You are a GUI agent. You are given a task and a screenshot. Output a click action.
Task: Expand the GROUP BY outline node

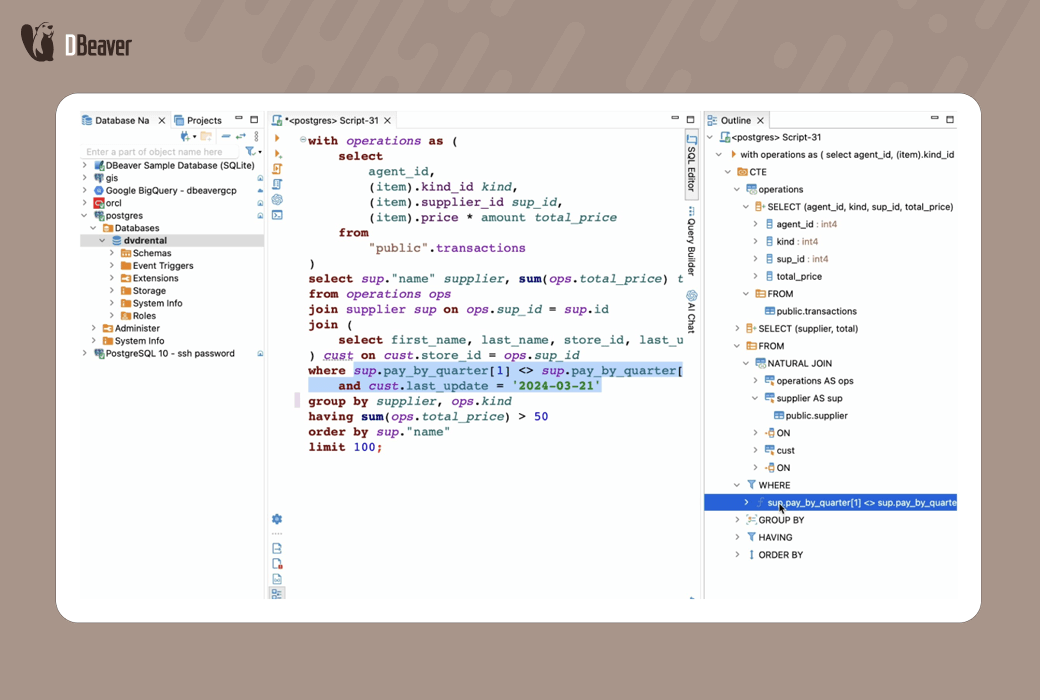click(x=738, y=520)
